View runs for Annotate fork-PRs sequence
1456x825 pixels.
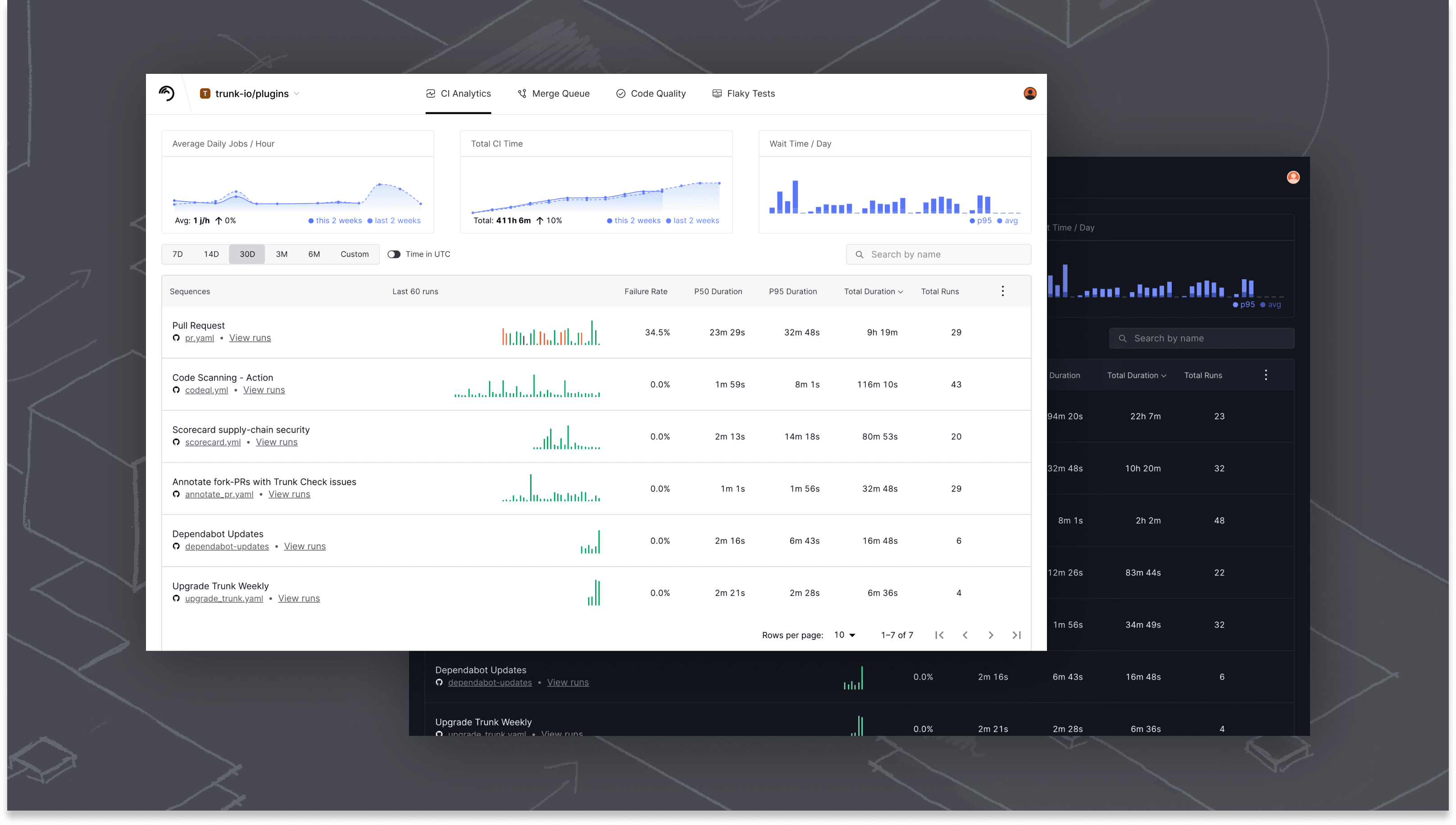tap(289, 494)
